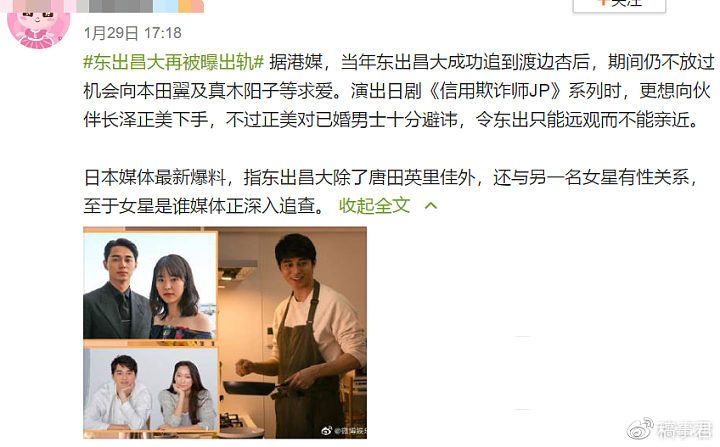The image size is (720, 447).
Task: Click the line starting 至于女星是谁
Action: click(x=205, y=205)
